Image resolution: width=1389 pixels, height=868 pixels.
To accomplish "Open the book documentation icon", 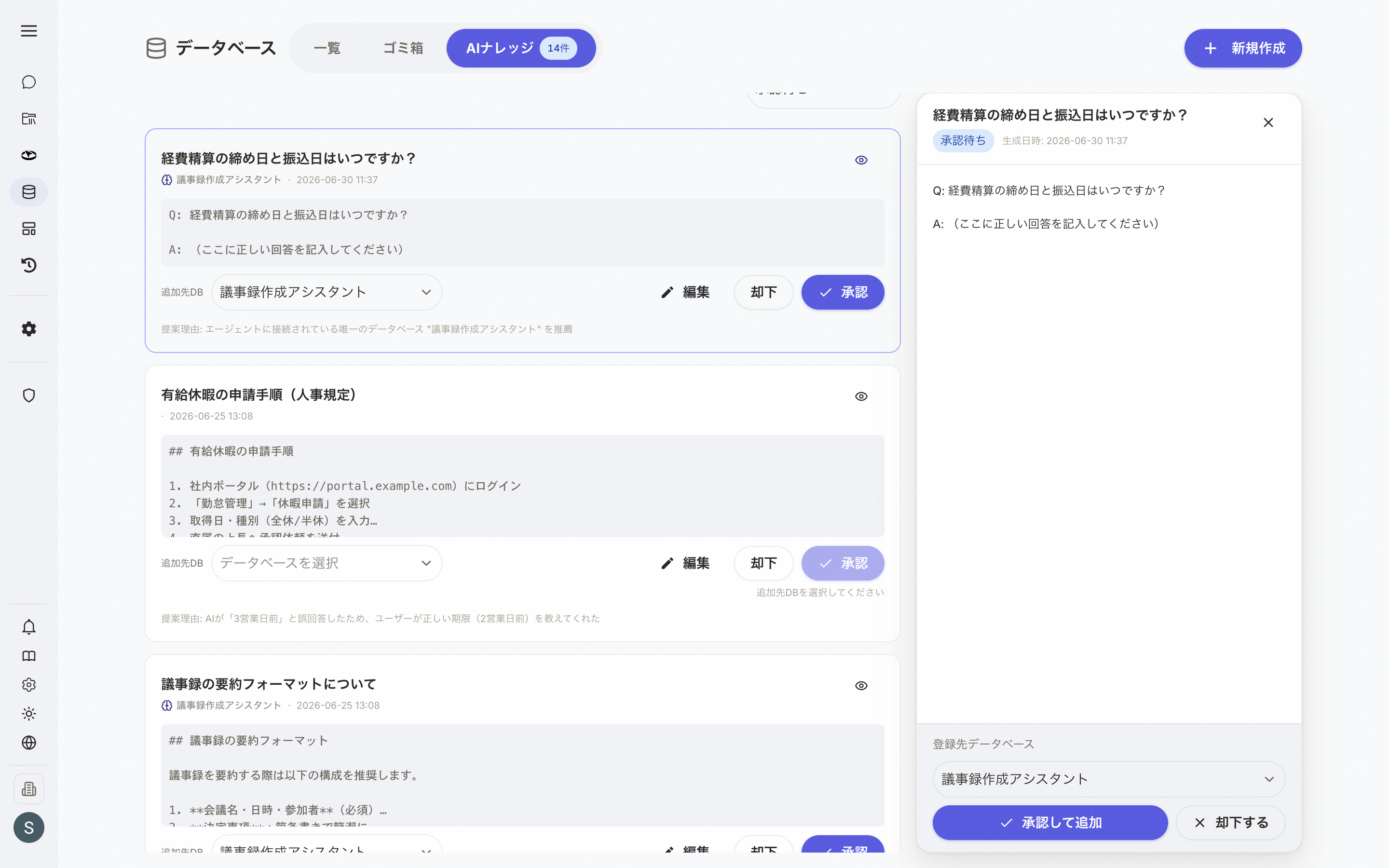I will (x=29, y=656).
